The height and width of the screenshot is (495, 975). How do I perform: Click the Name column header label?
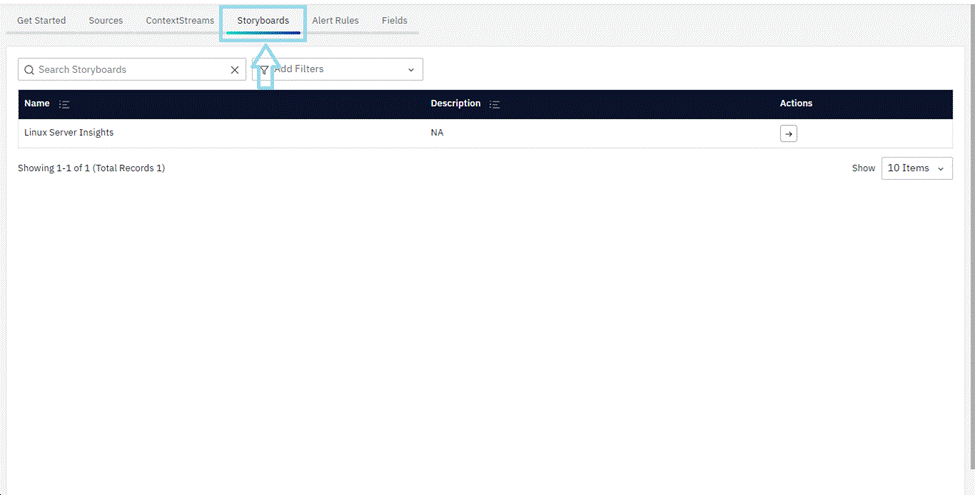[37, 104]
